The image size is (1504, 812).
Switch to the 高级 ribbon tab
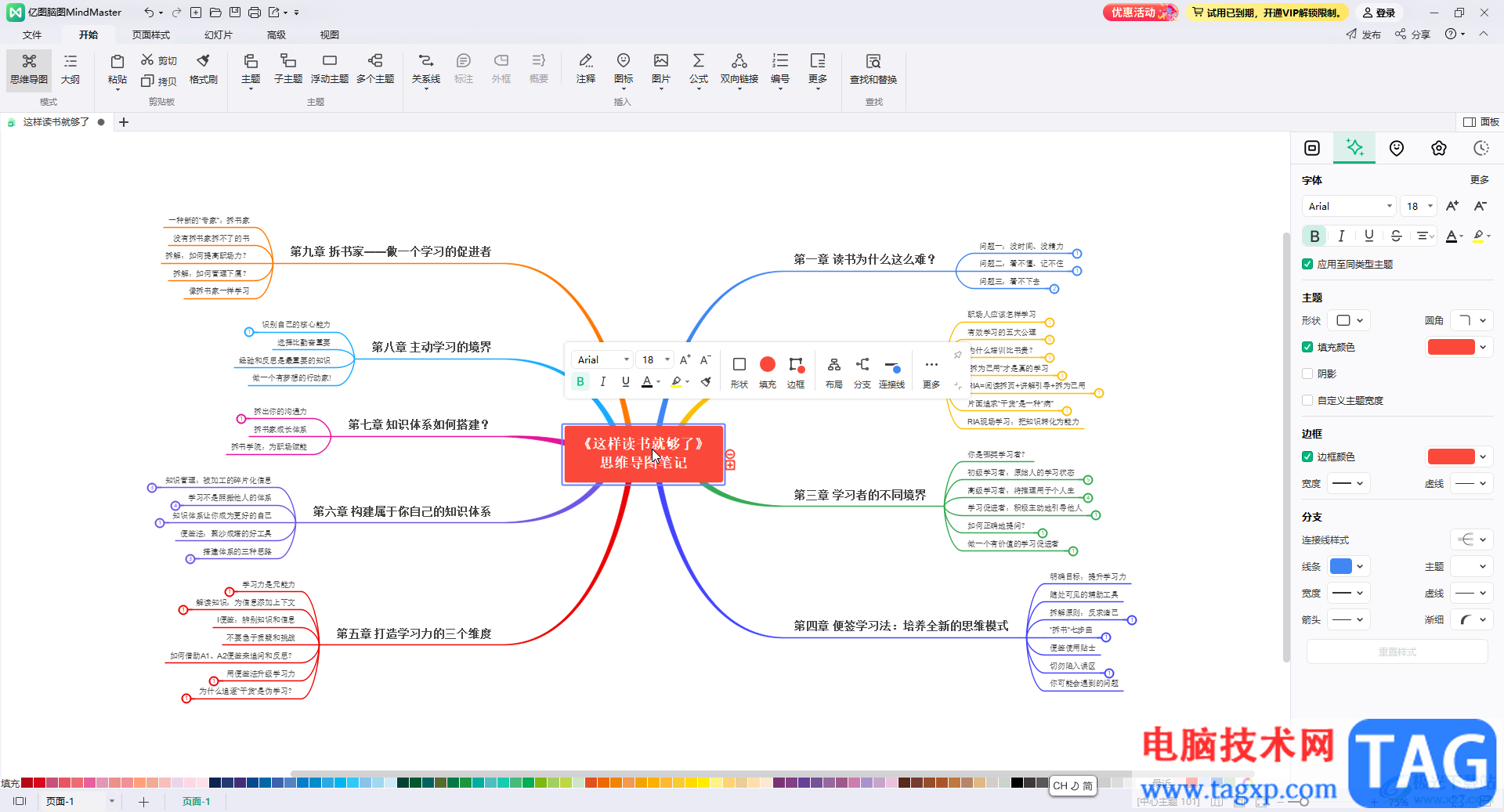(277, 34)
